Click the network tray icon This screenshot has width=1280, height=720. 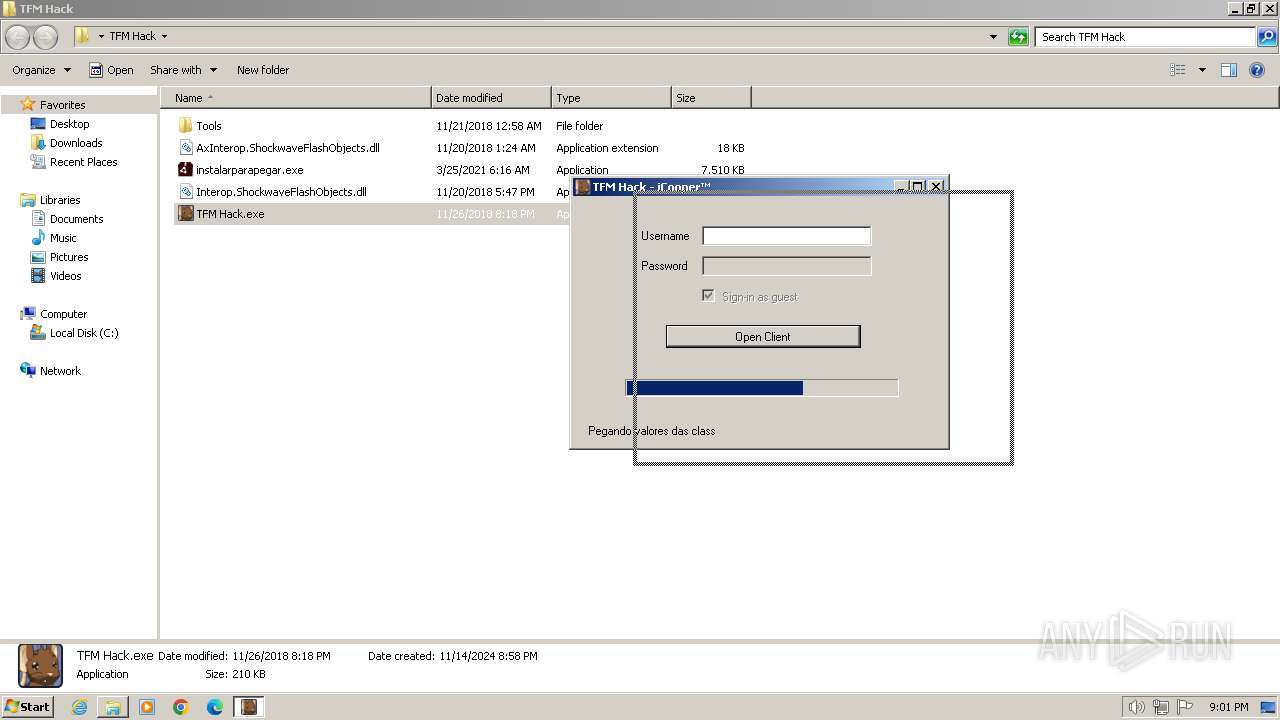1161,707
